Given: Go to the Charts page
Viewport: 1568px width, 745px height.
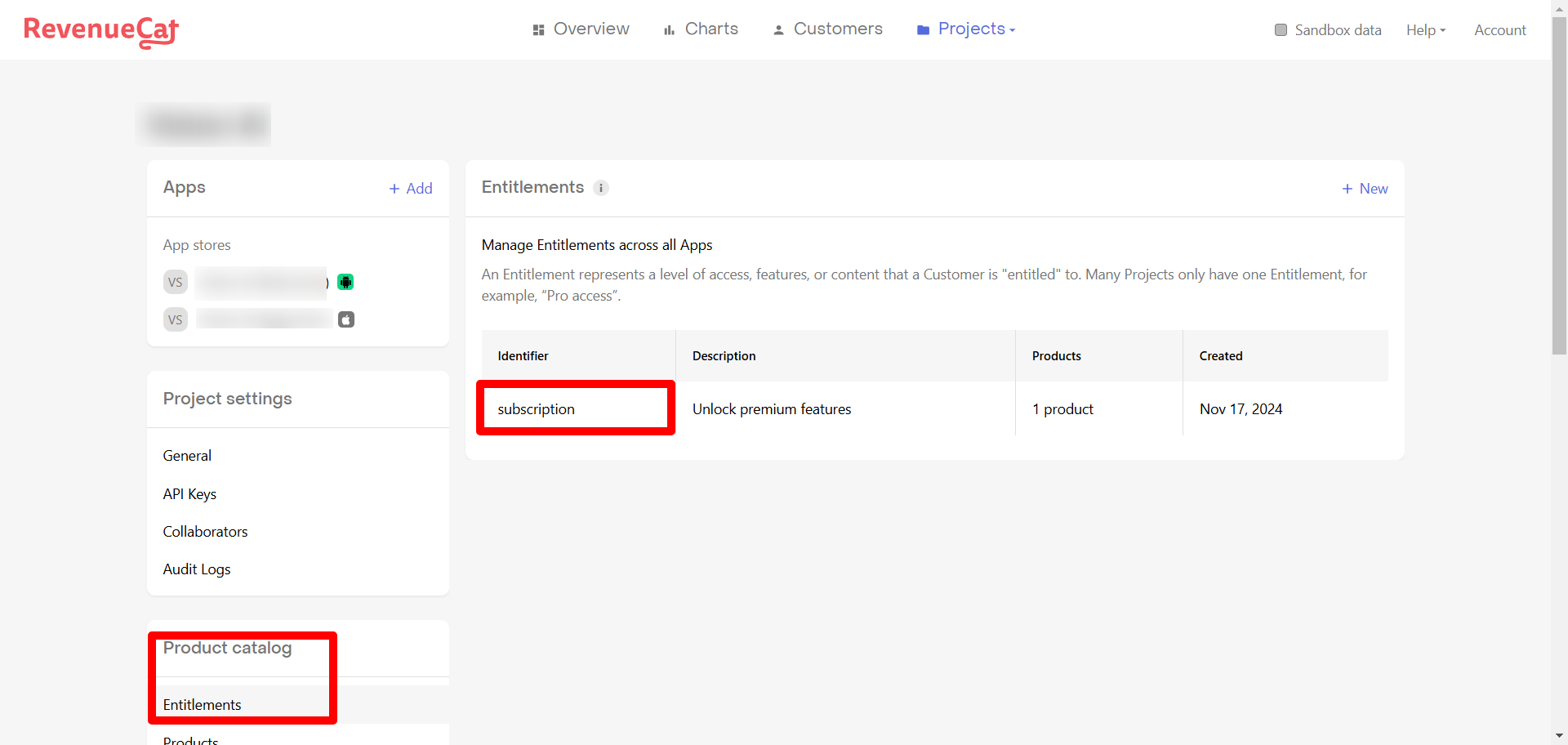Looking at the screenshot, I should pos(701,29).
